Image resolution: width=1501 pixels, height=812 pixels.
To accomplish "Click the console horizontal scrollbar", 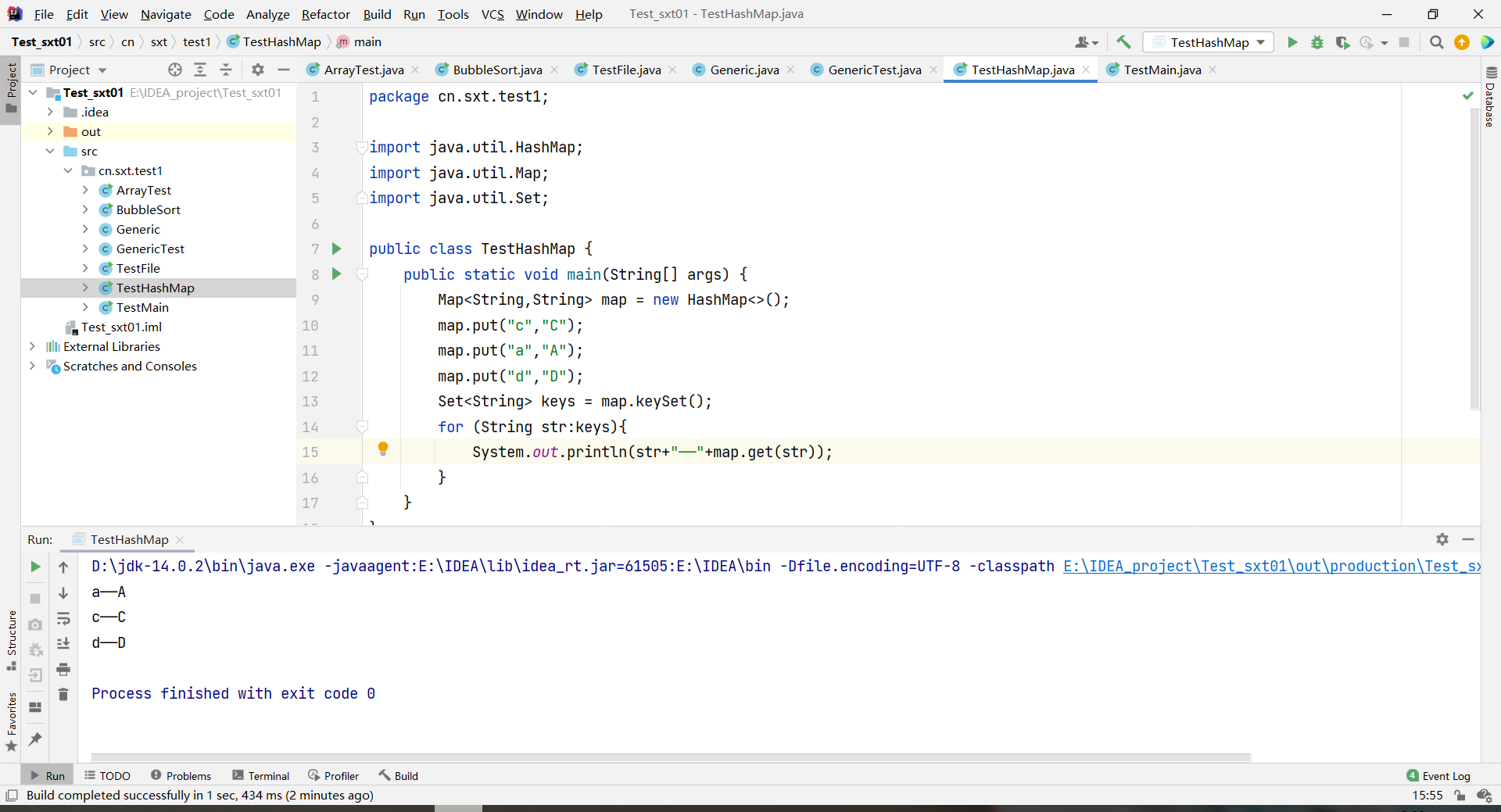I will (x=671, y=757).
